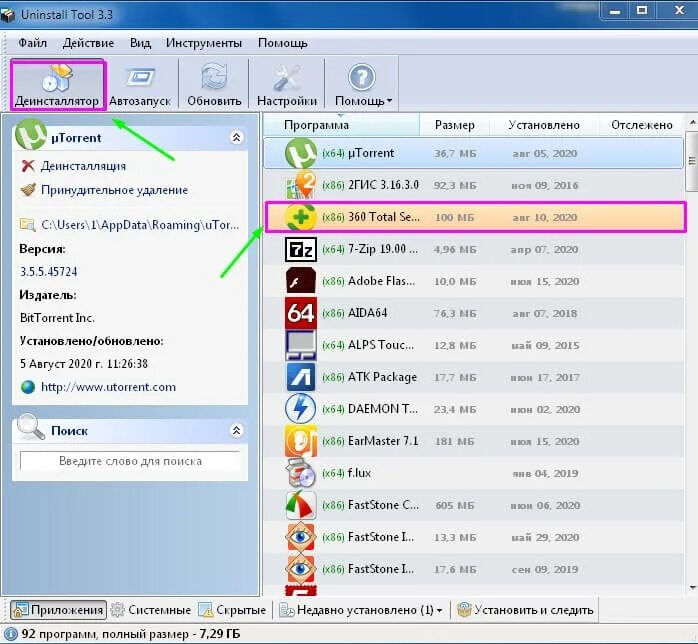The width and height of the screenshot is (698, 644).
Task: Click Принудительное удаление link
Action: pos(114,190)
